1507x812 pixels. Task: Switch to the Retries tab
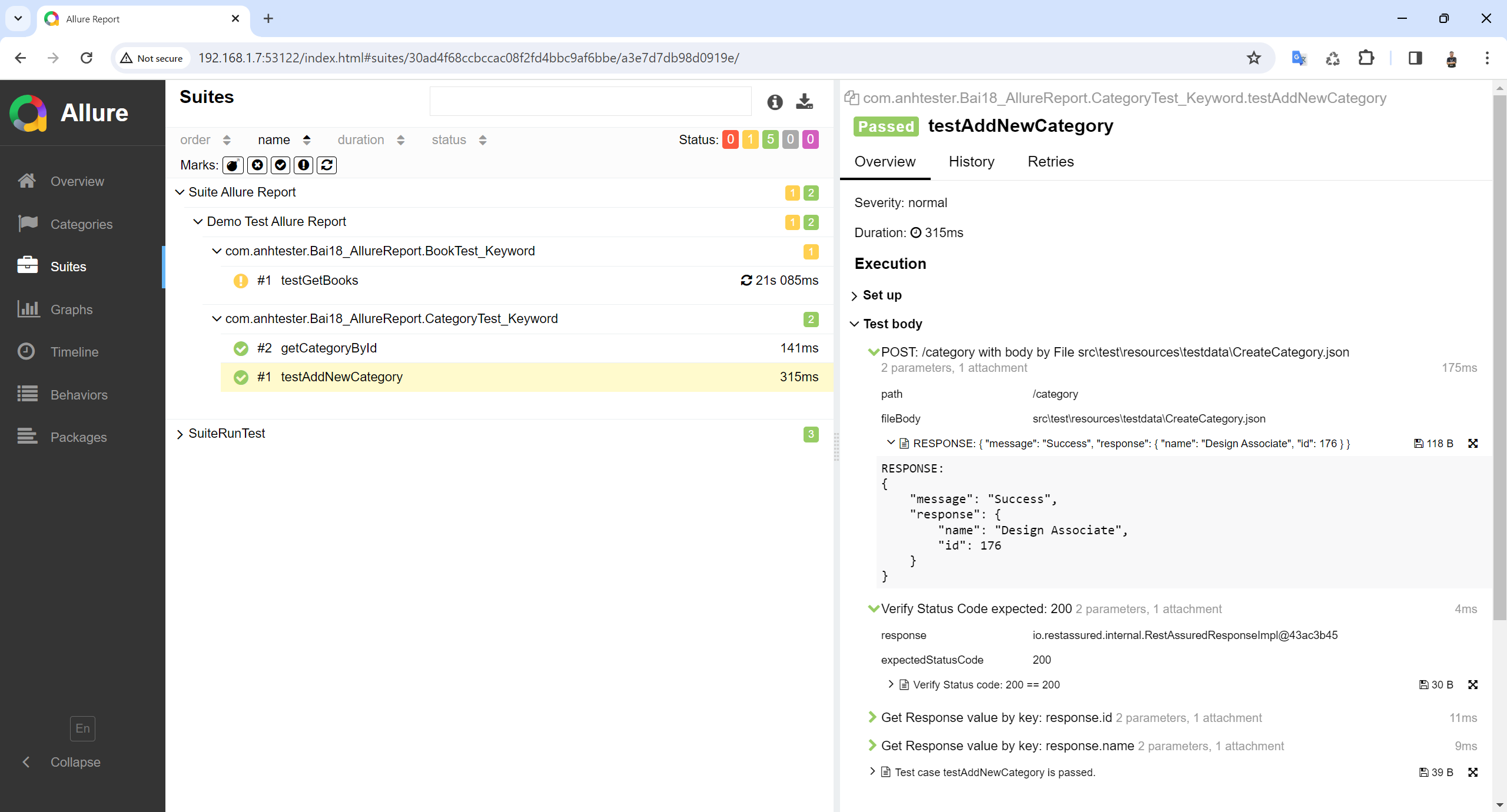coord(1051,162)
